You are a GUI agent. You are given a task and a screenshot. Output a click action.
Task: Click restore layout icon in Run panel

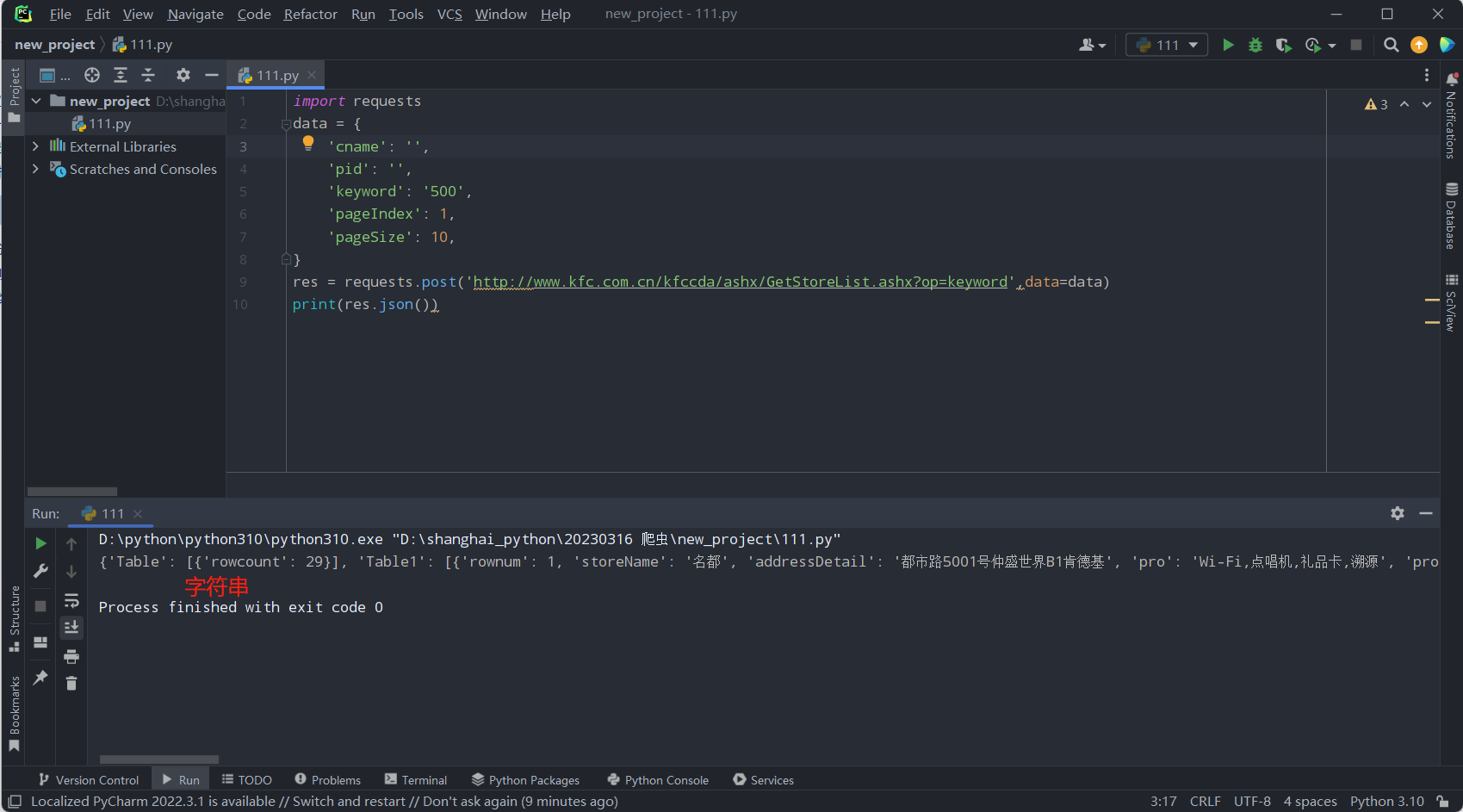(x=40, y=642)
